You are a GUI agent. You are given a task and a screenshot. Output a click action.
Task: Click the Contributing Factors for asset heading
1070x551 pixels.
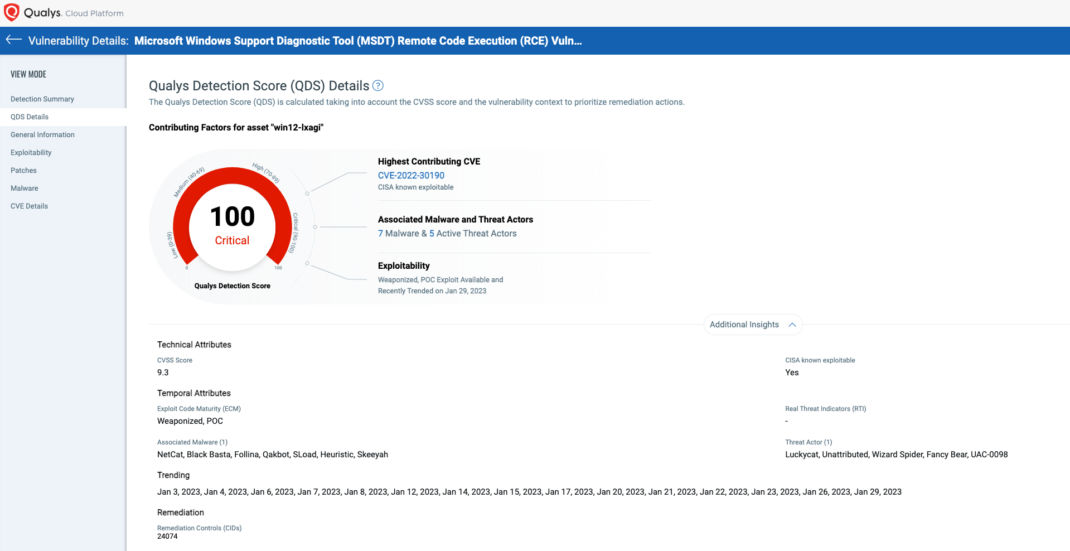point(235,128)
